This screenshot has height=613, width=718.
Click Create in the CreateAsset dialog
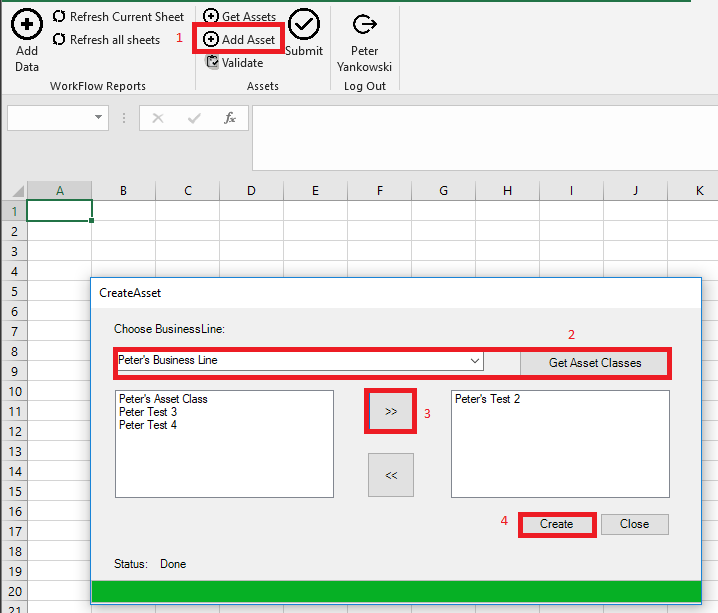coord(557,524)
